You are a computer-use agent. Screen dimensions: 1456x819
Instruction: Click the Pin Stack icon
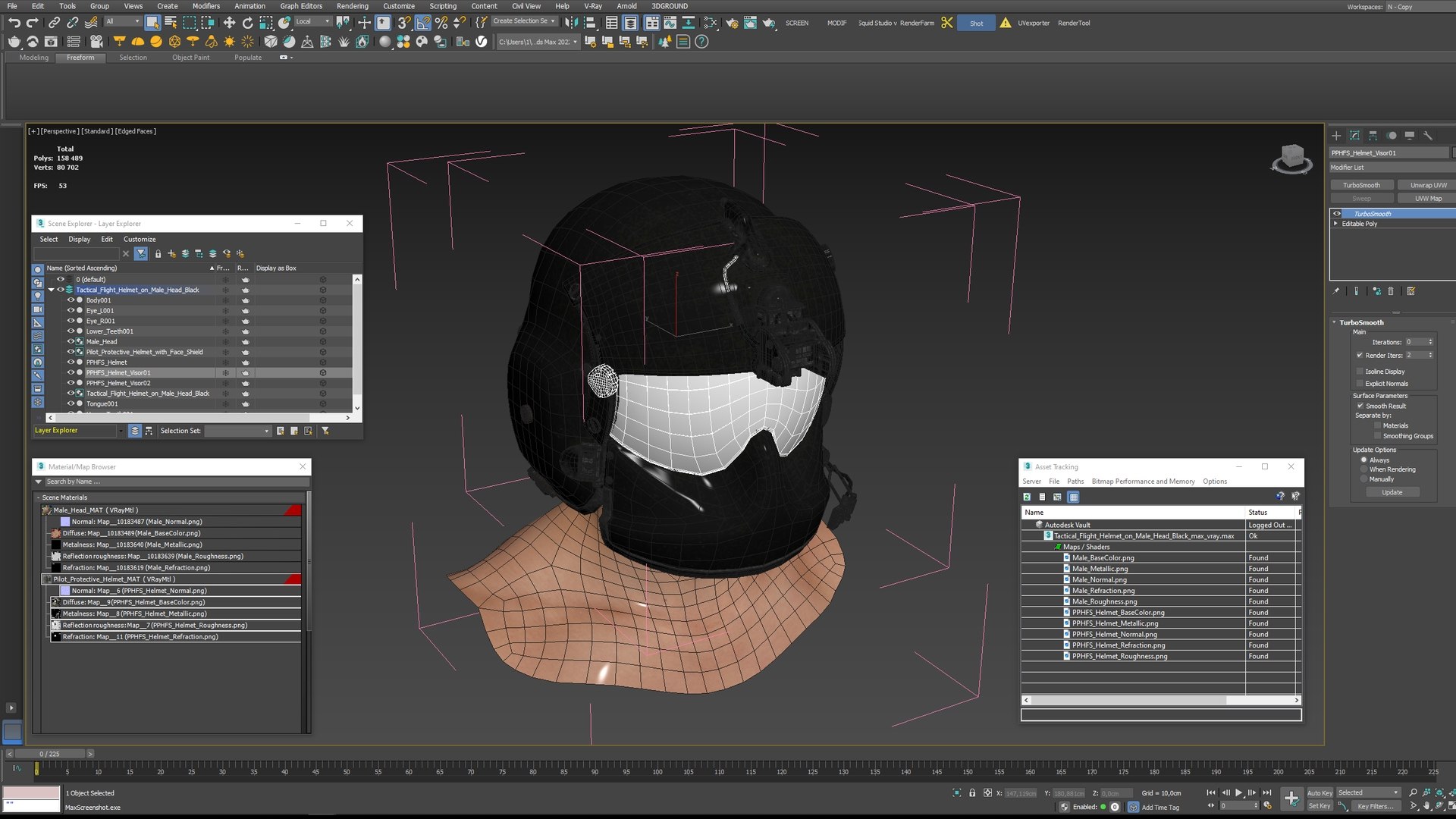(x=1336, y=291)
